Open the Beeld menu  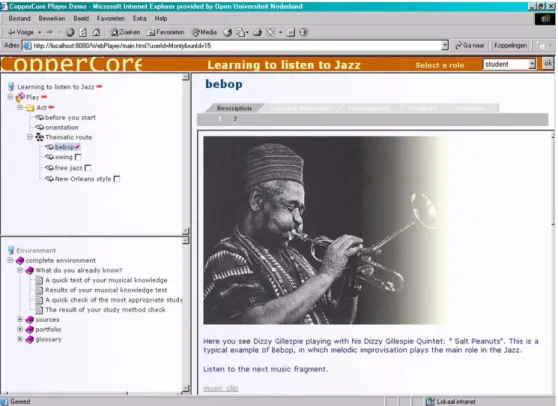click(x=81, y=19)
